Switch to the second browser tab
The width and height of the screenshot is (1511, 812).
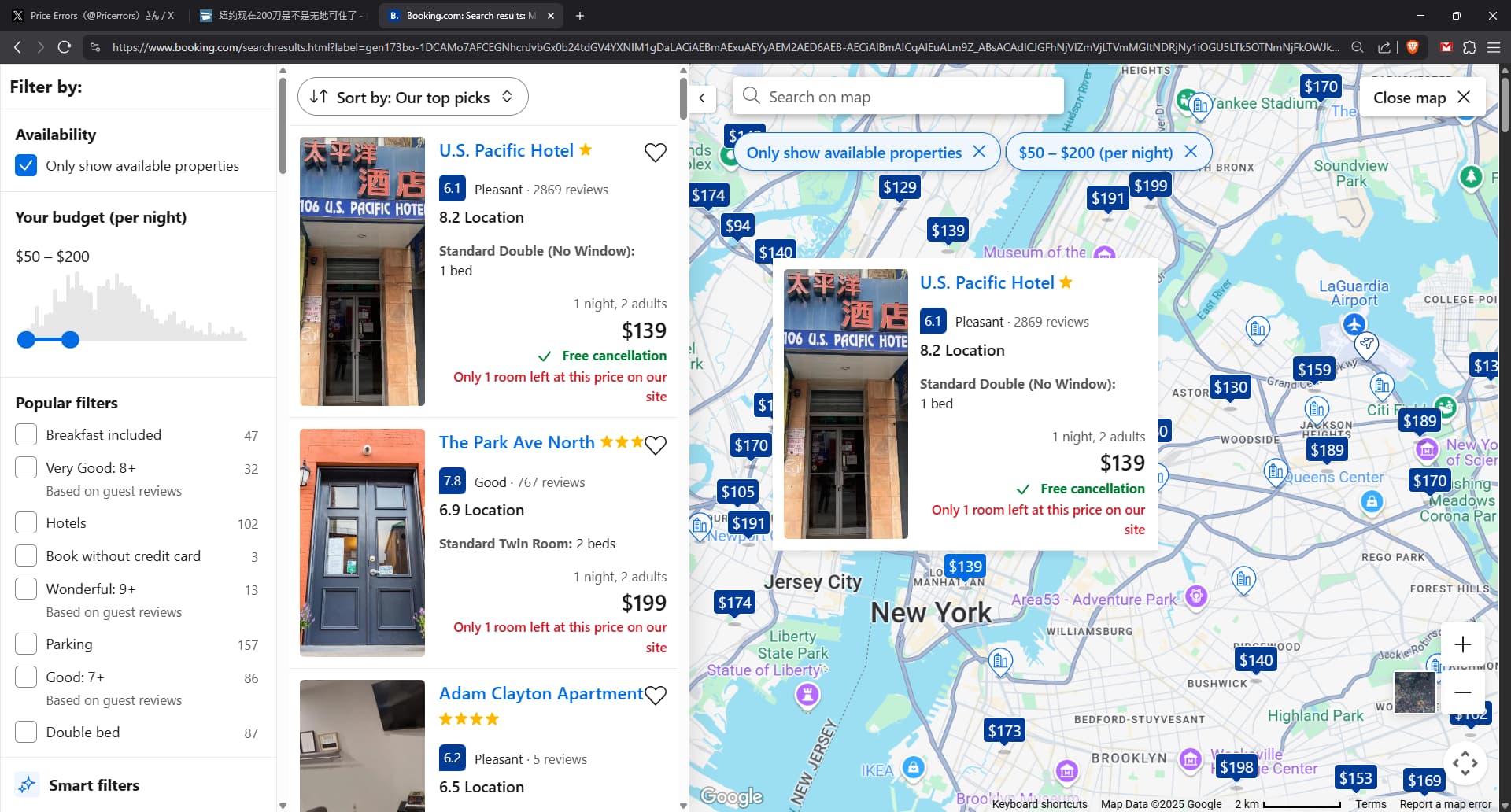282,16
